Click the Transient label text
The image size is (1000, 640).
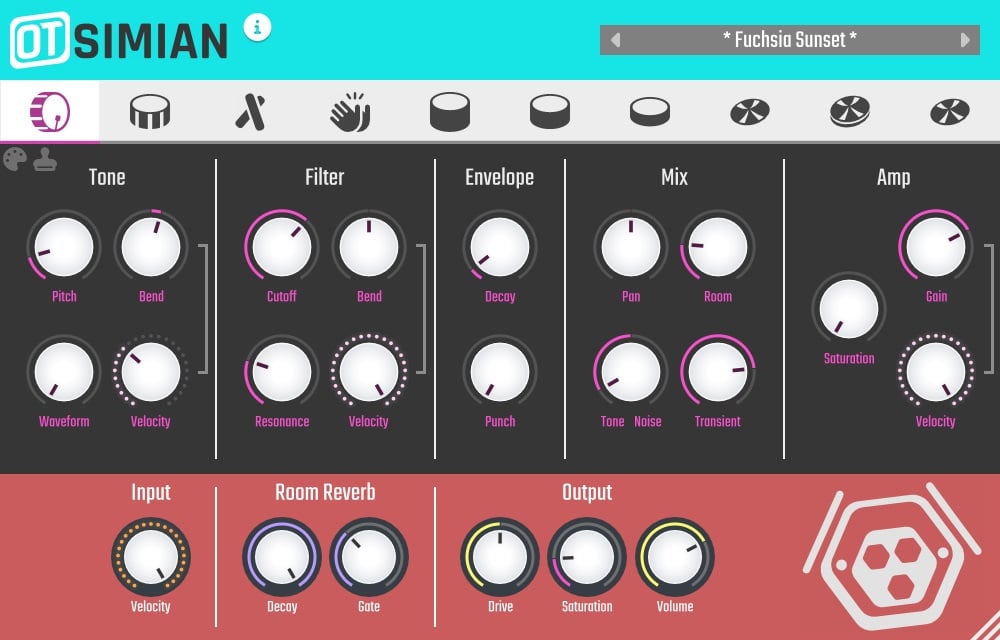[717, 421]
